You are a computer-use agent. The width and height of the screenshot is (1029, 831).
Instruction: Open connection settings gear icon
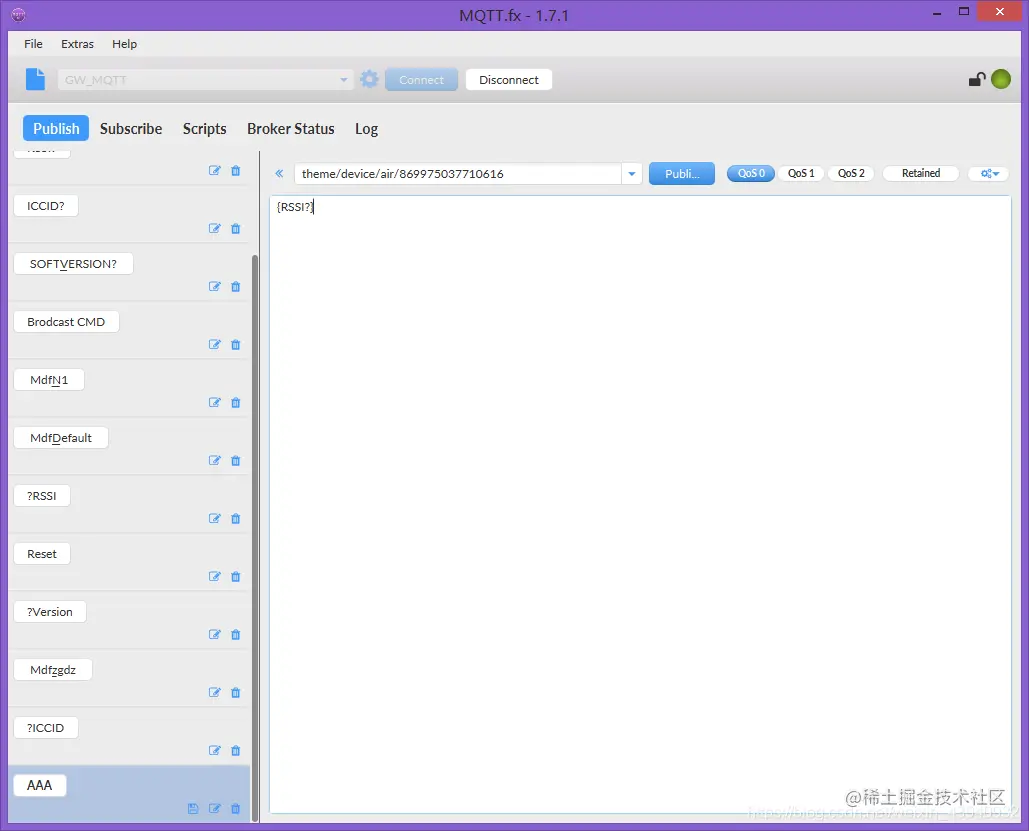tap(369, 79)
